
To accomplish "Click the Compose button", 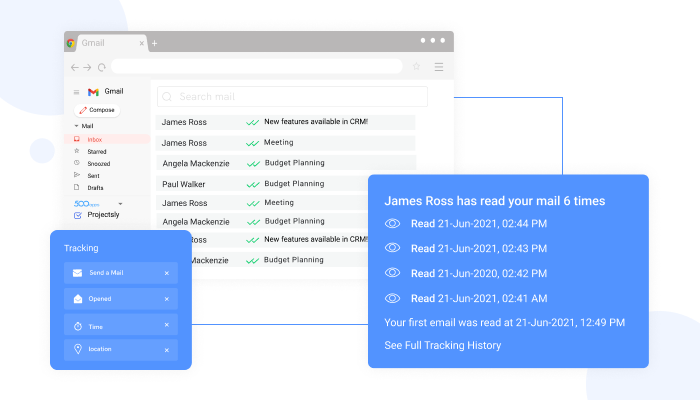I will [x=97, y=110].
